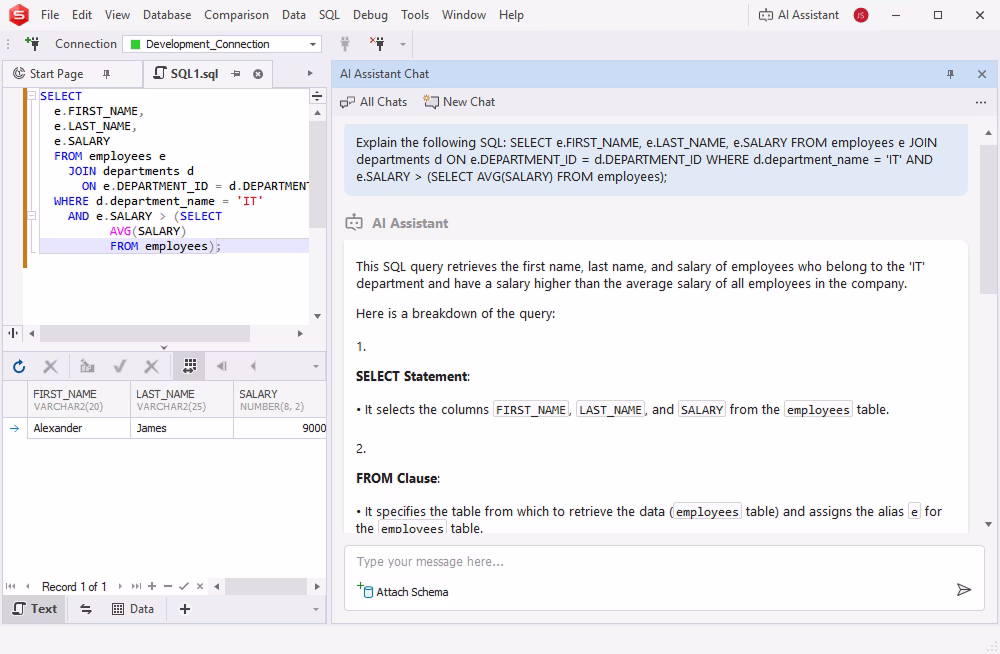This screenshot has height=654, width=1000.
Task: Click the dbForge Studio app logo
Action: pyautogui.click(x=18, y=15)
